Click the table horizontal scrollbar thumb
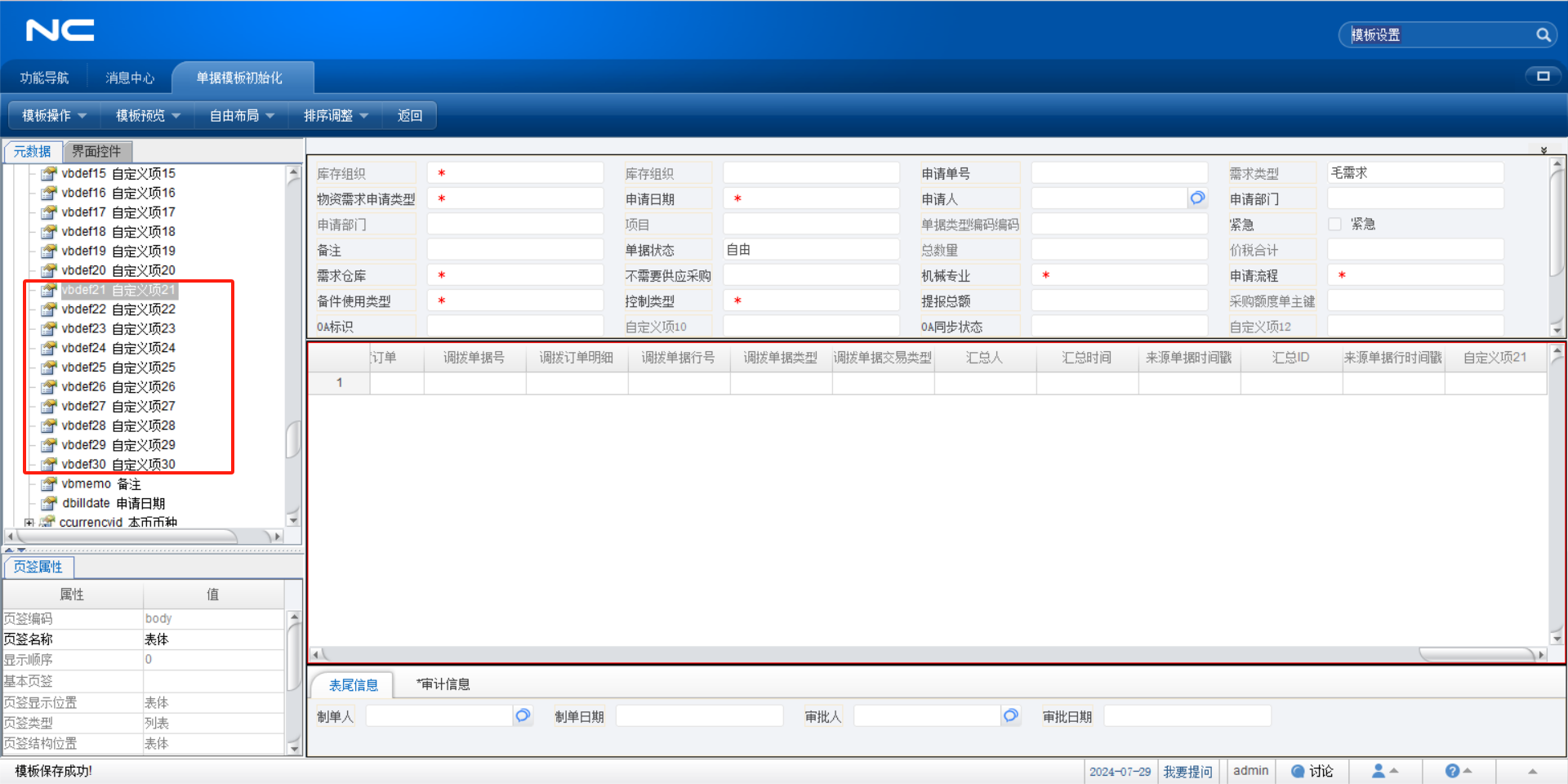 coord(1478,654)
